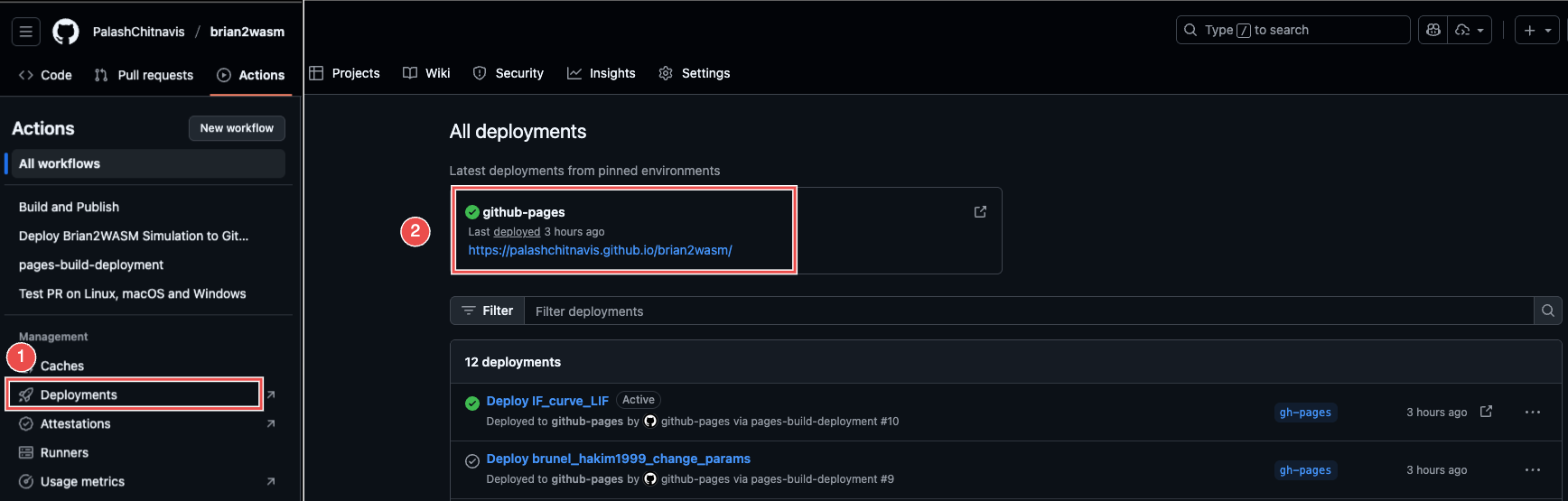This screenshot has width=1568, height=501.
Task: Open github-pages environment title
Action: [x=524, y=212]
